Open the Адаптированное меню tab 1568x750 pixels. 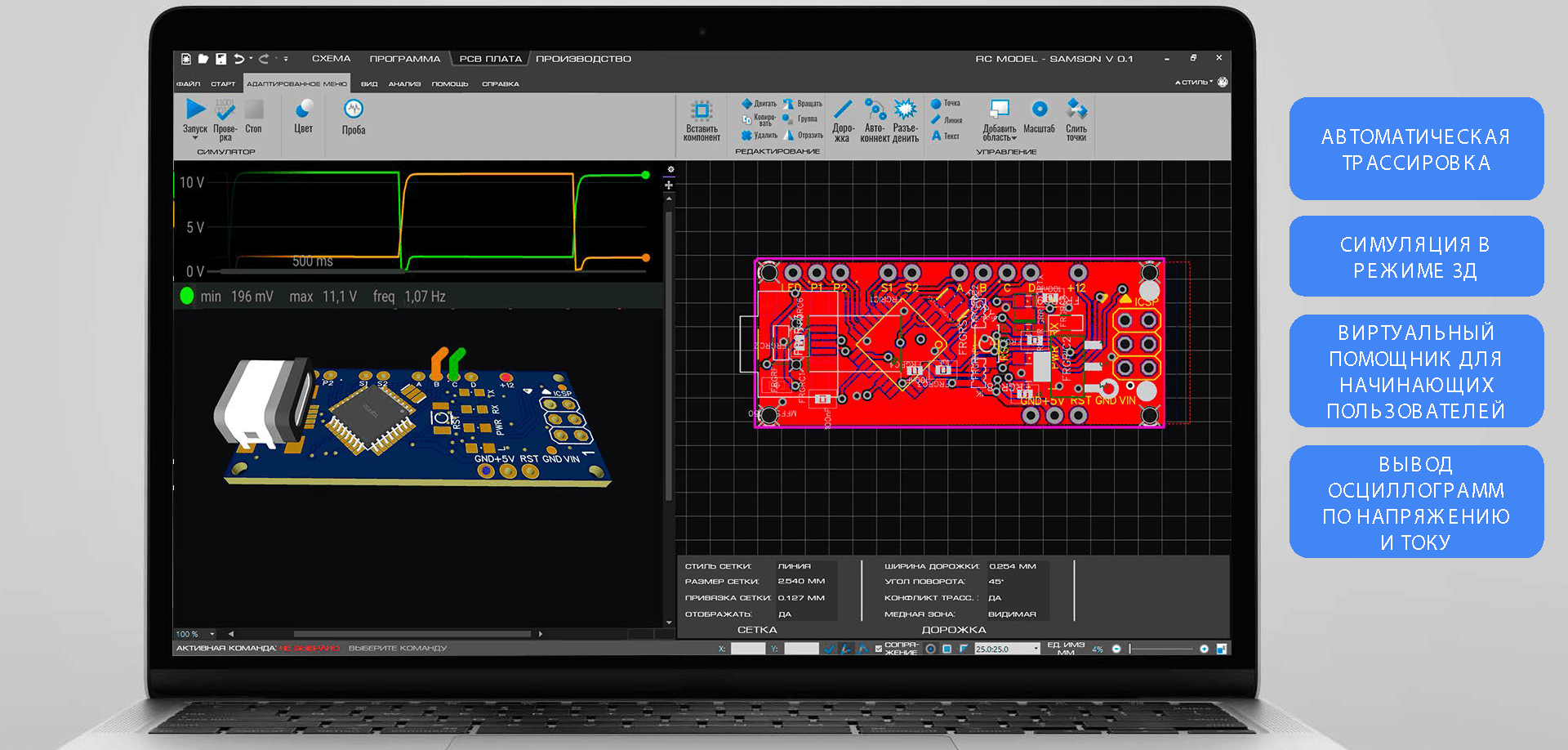(296, 83)
